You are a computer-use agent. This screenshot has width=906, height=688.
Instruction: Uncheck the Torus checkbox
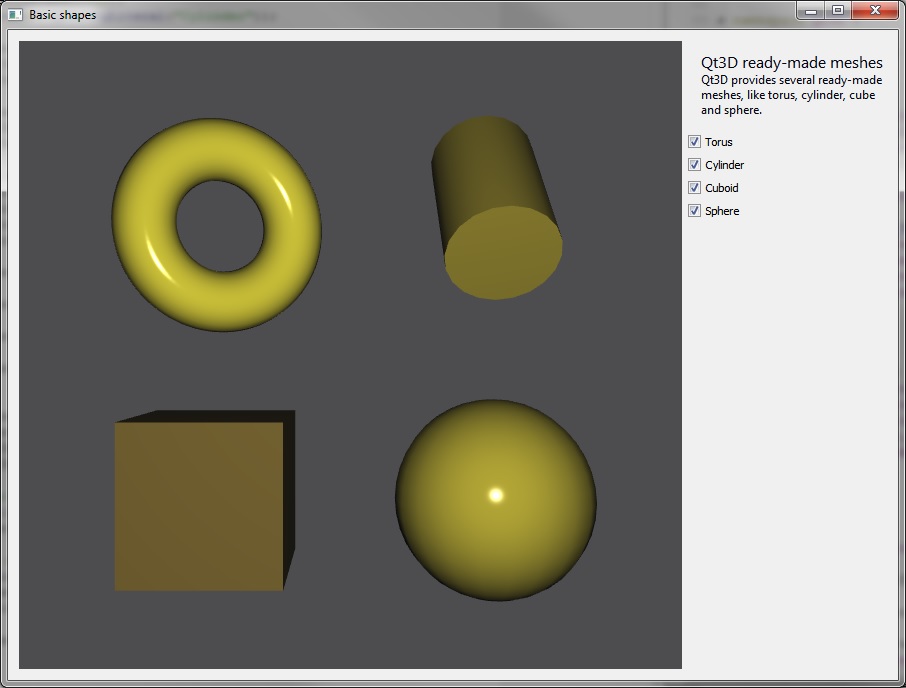coord(694,141)
